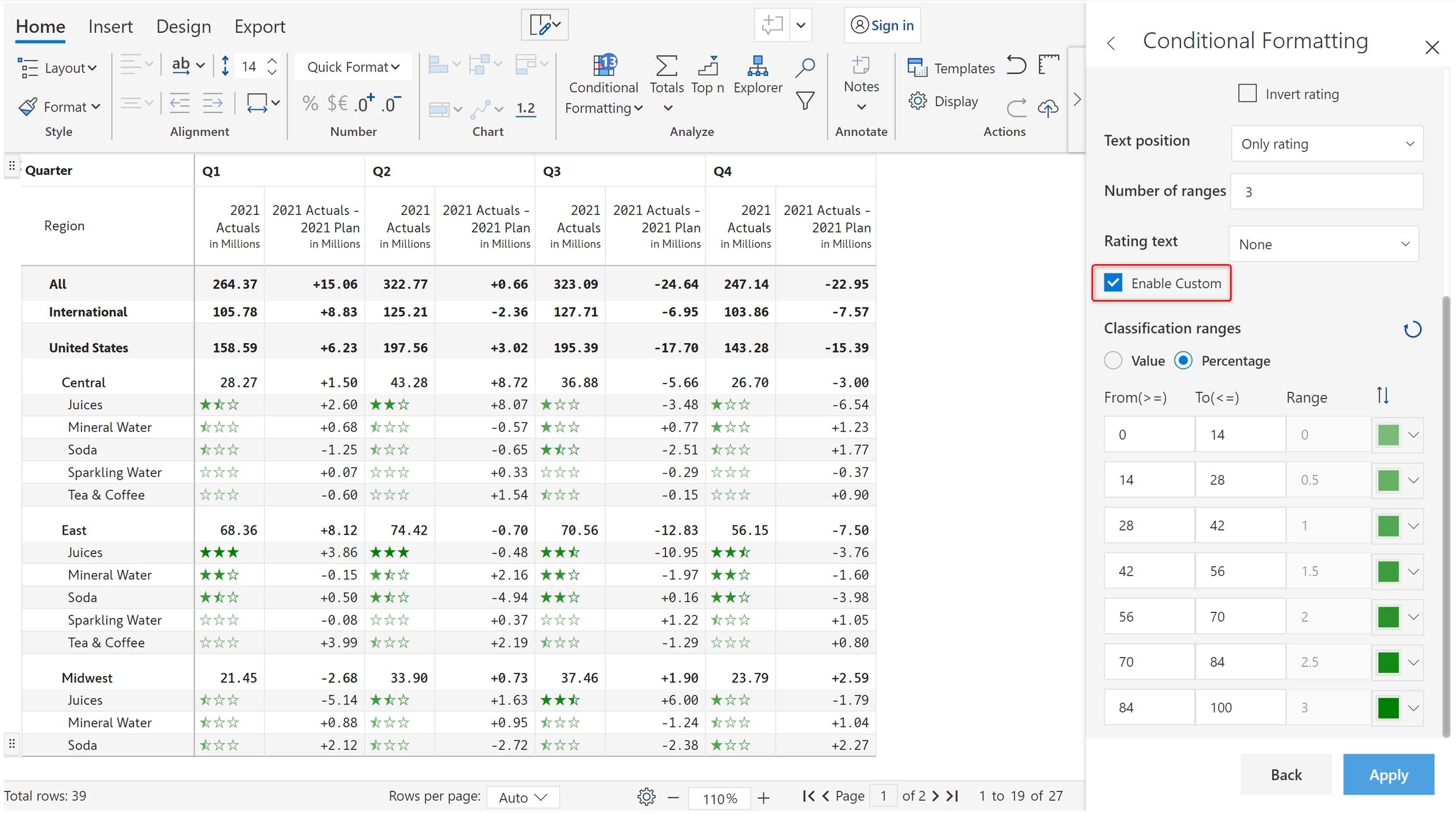Open the Explorer hierarchy tool
The image size is (1456, 815).
click(x=757, y=66)
